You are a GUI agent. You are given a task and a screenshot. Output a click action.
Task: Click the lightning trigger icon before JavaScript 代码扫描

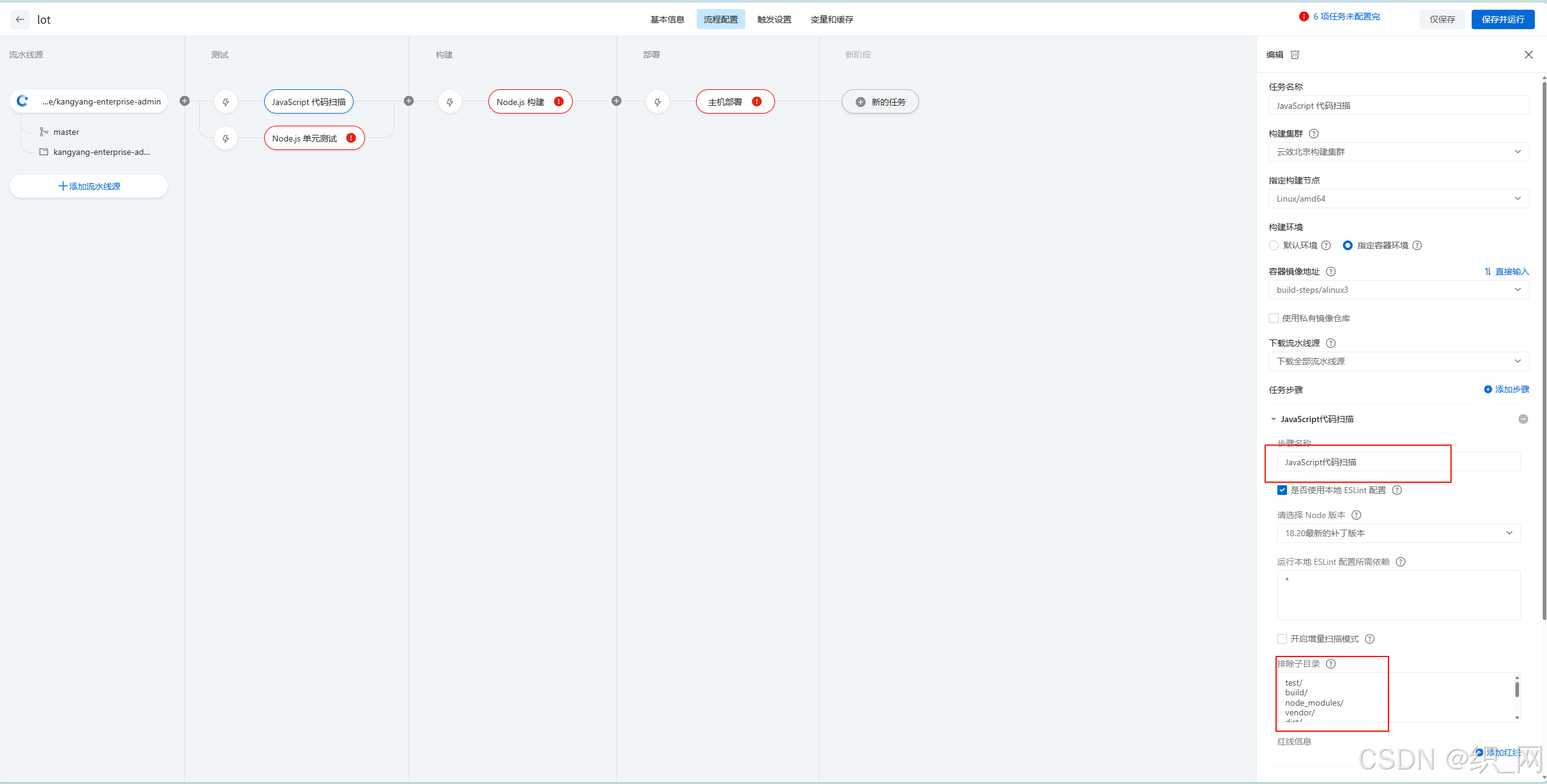point(226,102)
